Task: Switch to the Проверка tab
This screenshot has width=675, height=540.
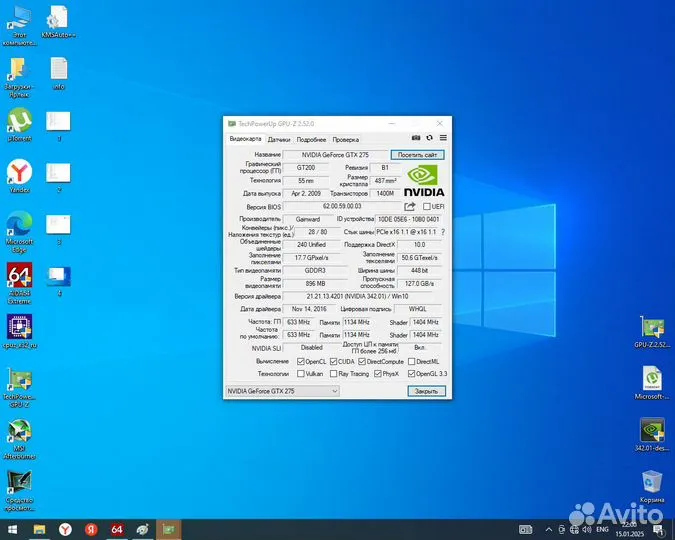Action: coord(346,140)
